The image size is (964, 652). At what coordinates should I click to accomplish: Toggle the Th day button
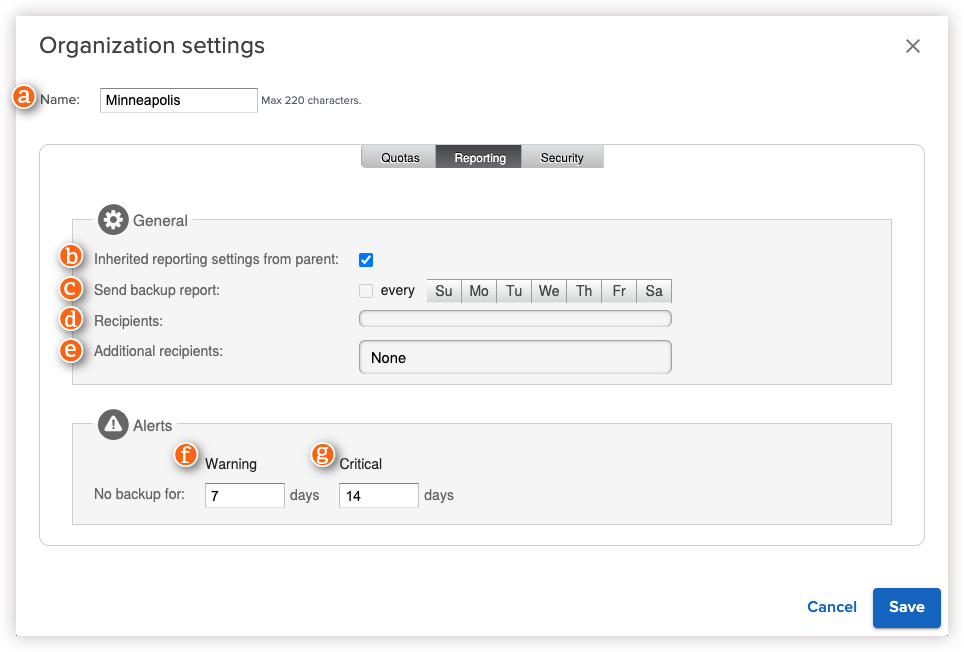click(584, 291)
